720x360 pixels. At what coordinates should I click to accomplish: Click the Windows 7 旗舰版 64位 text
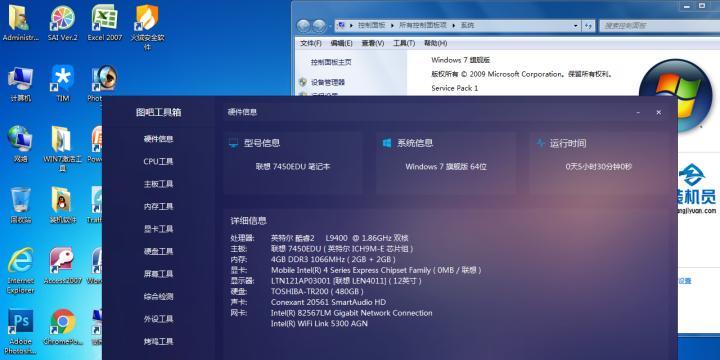pyautogui.click(x=446, y=167)
